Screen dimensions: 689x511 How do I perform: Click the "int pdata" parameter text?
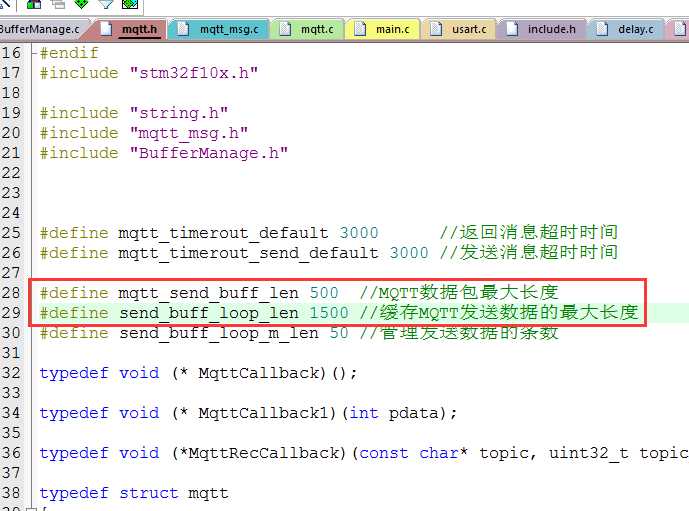tap(399, 413)
